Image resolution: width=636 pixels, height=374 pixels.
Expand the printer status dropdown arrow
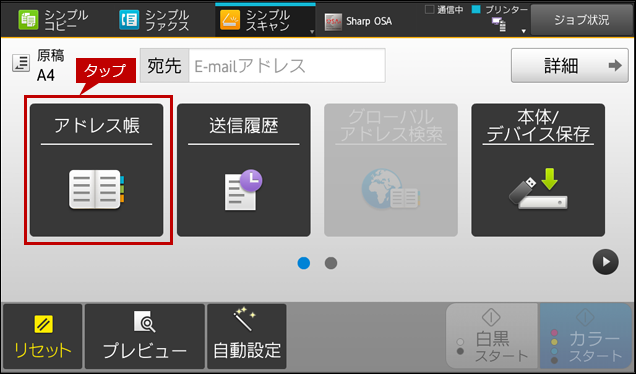click(523, 31)
